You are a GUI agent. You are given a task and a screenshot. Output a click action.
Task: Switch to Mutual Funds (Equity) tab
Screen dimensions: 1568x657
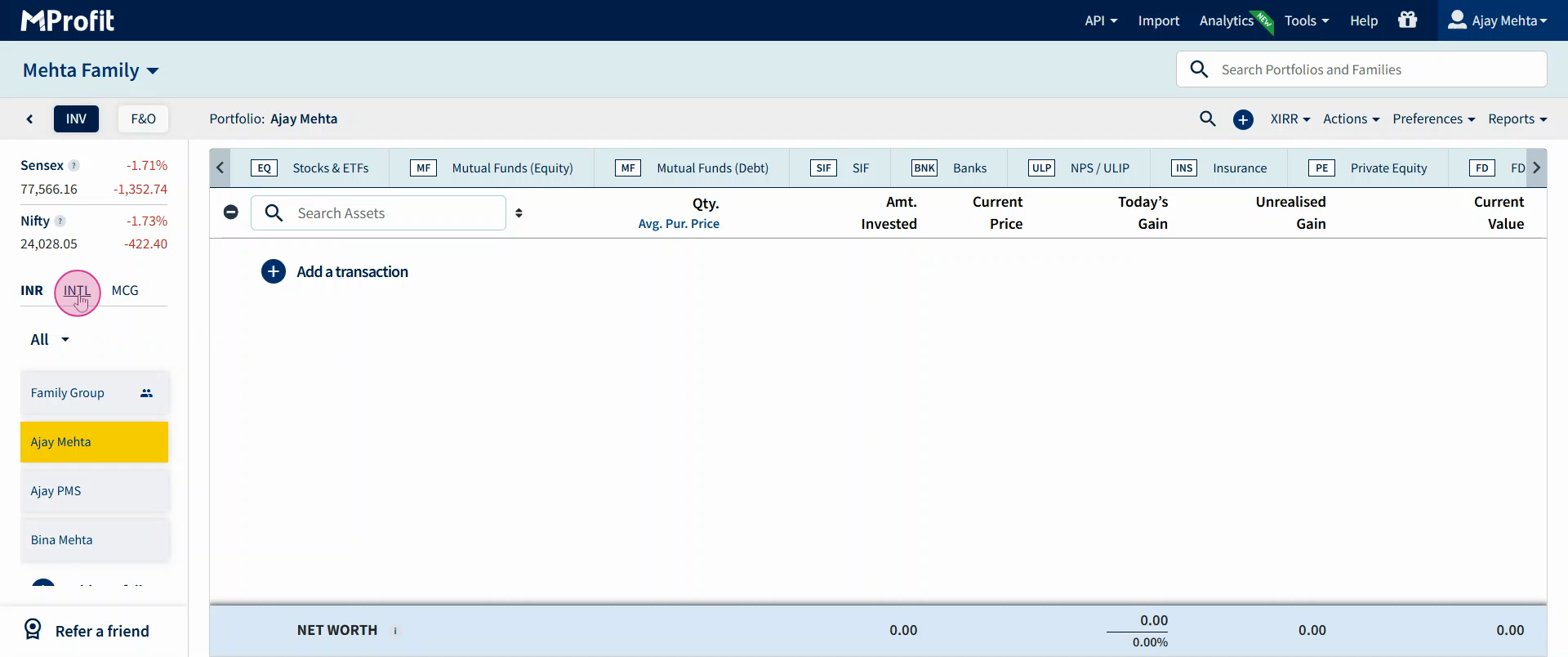[492, 168]
